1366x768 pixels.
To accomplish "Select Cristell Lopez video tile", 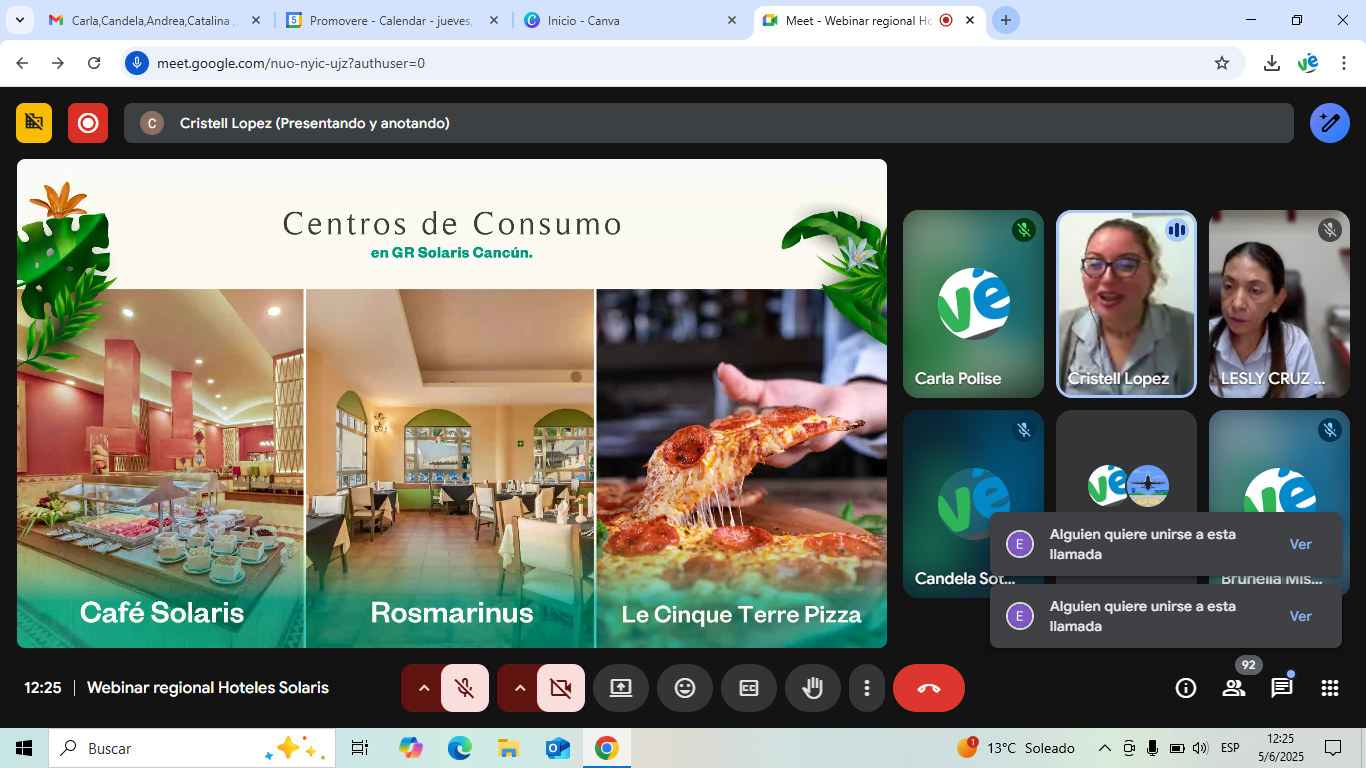I will click(x=1126, y=304).
